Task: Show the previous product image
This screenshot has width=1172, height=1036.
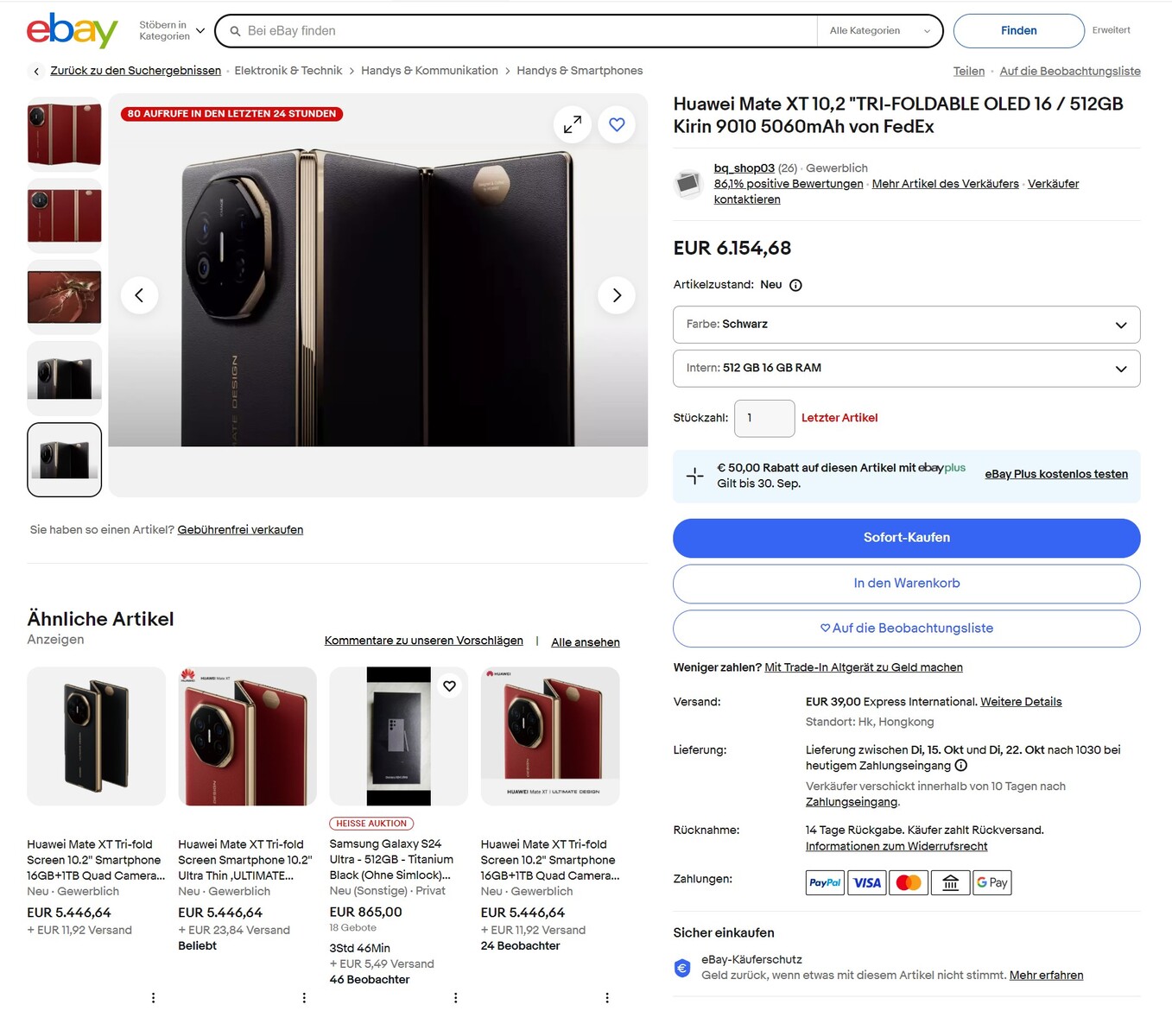Action: tap(139, 296)
